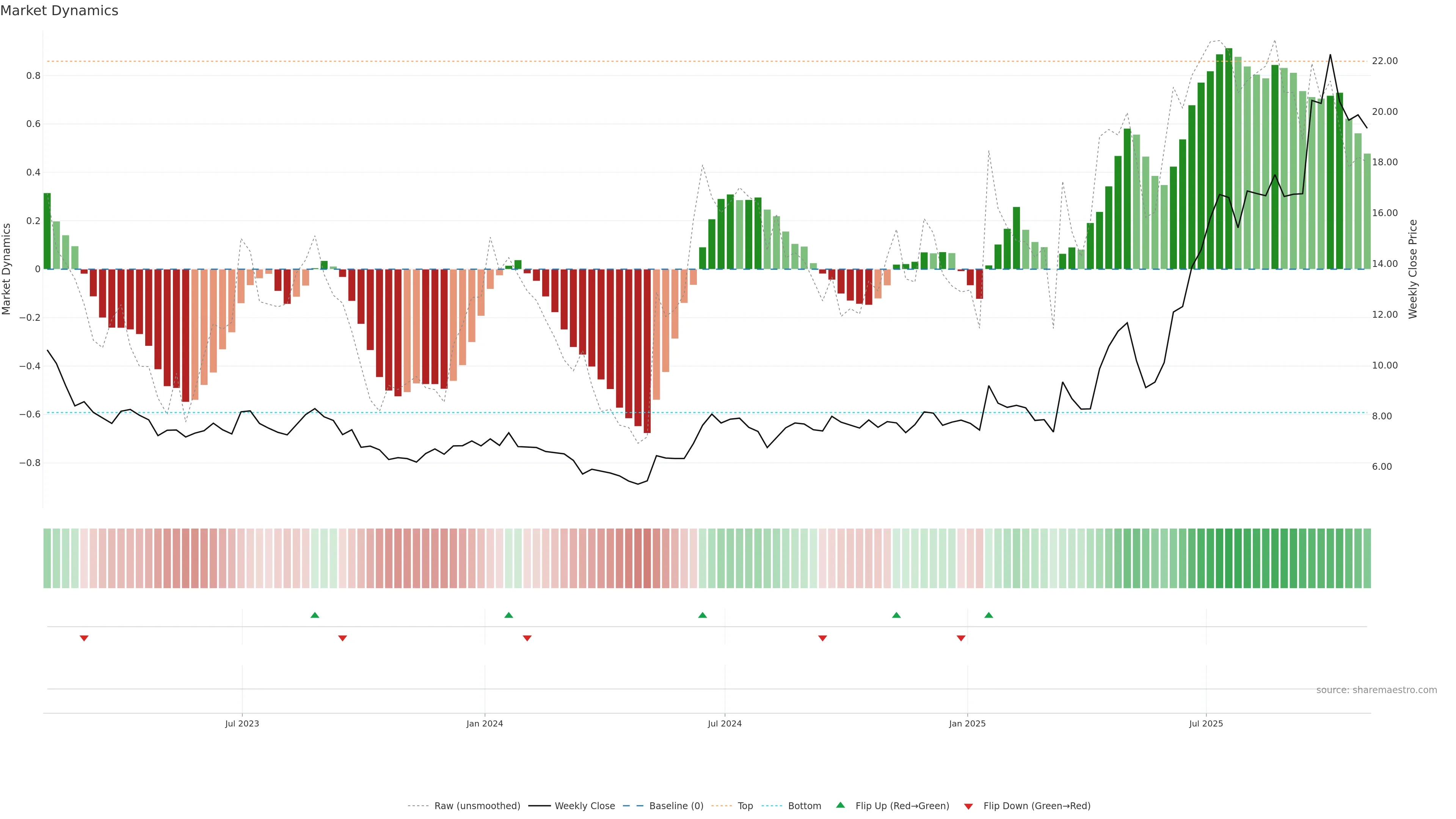This screenshot has width=1456, height=819.
Task: Click the green flip-up marker just before Jul 2024
Action: click(x=703, y=615)
